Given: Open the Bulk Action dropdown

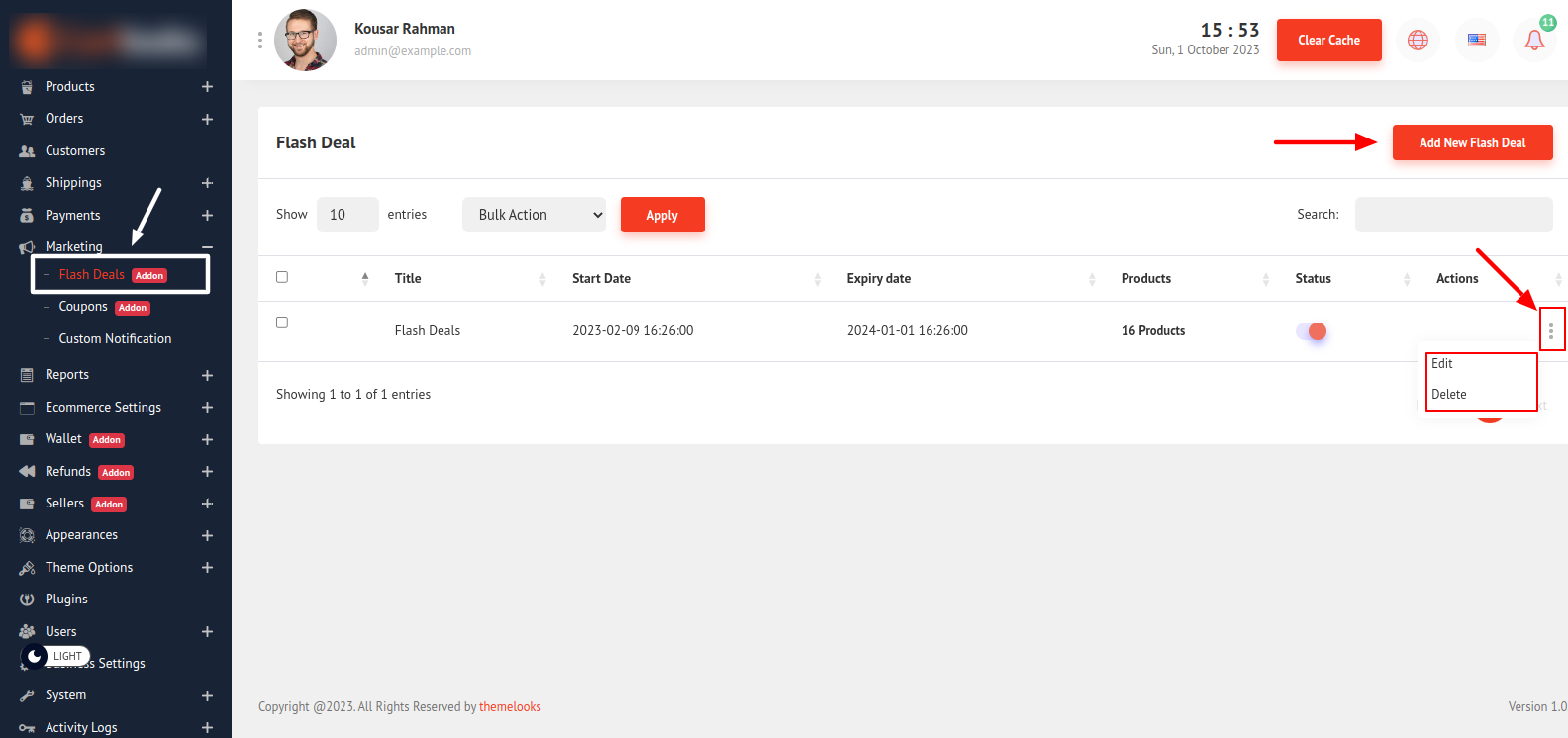Looking at the screenshot, I should pos(534,215).
